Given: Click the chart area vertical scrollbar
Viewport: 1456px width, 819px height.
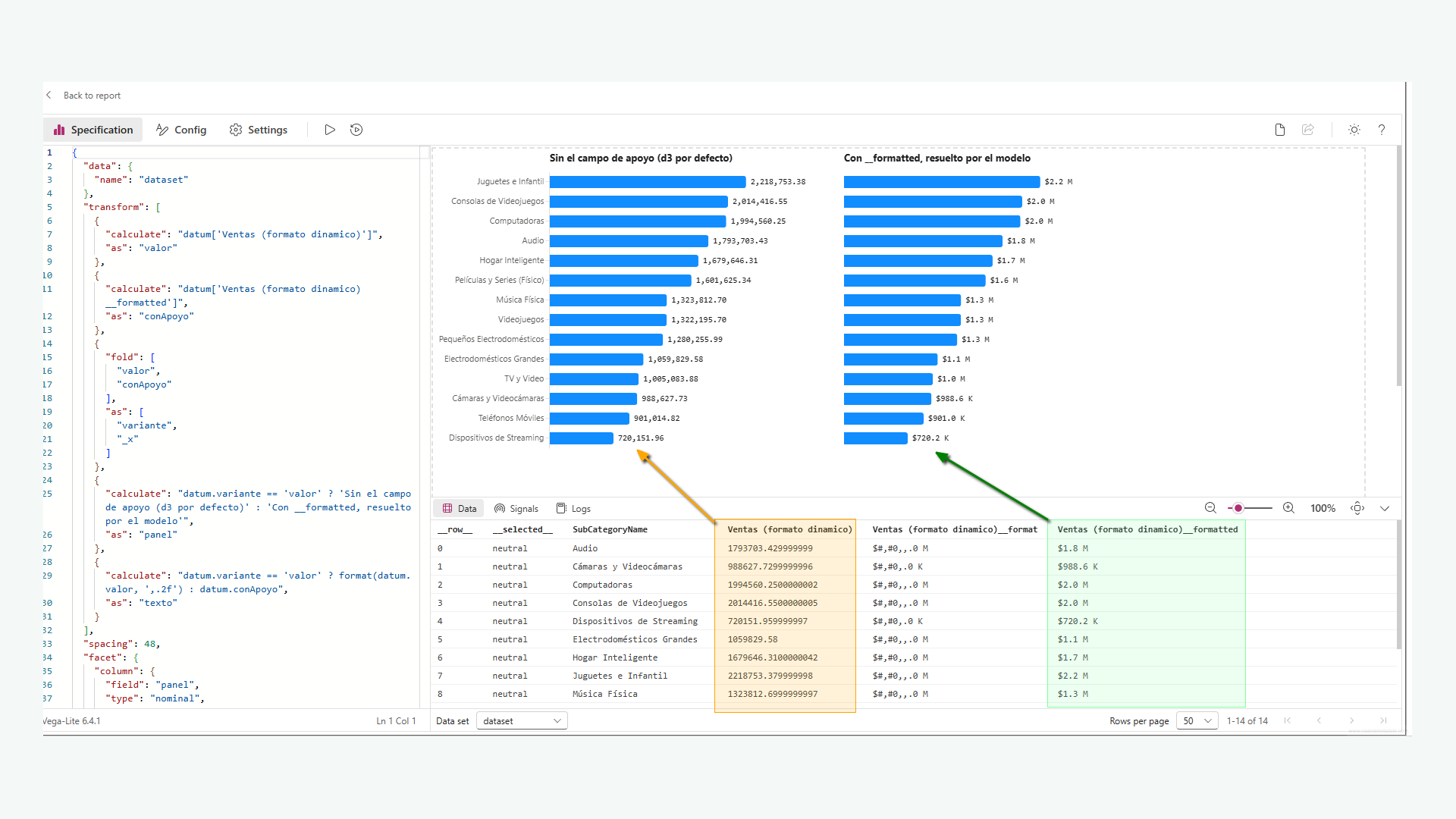Looking at the screenshot, I should pyautogui.click(x=1398, y=265).
